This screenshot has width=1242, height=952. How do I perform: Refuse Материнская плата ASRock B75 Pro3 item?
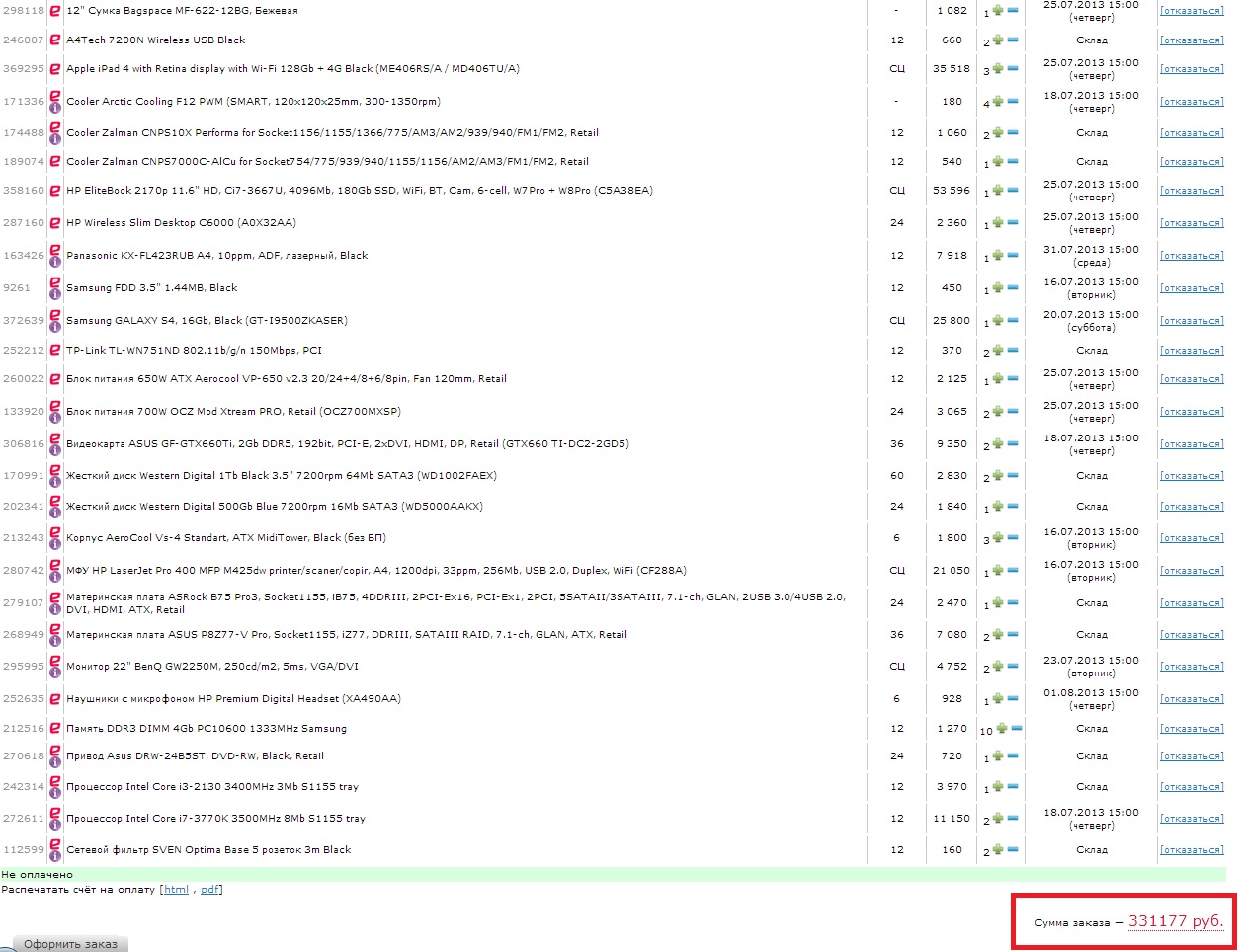pos(1191,603)
